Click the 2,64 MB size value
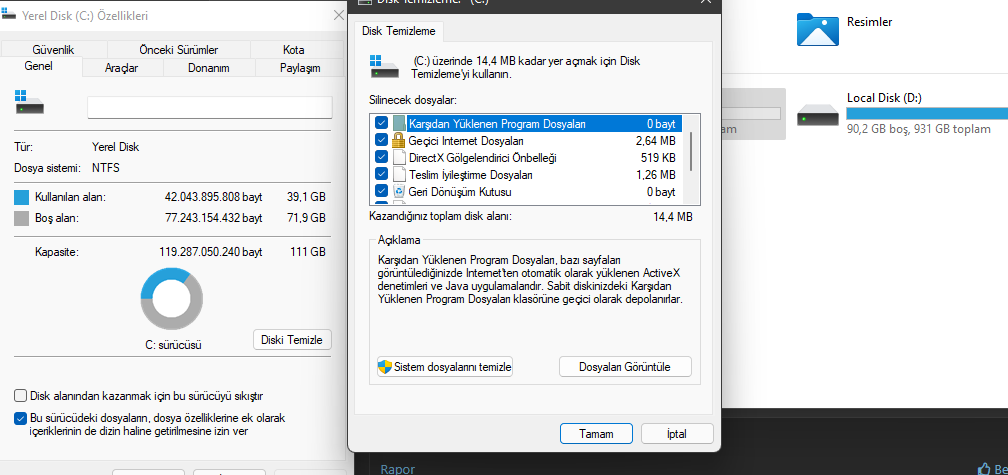The width and height of the screenshot is (1008, 475). pyautogui.click(x=656, y=141)
